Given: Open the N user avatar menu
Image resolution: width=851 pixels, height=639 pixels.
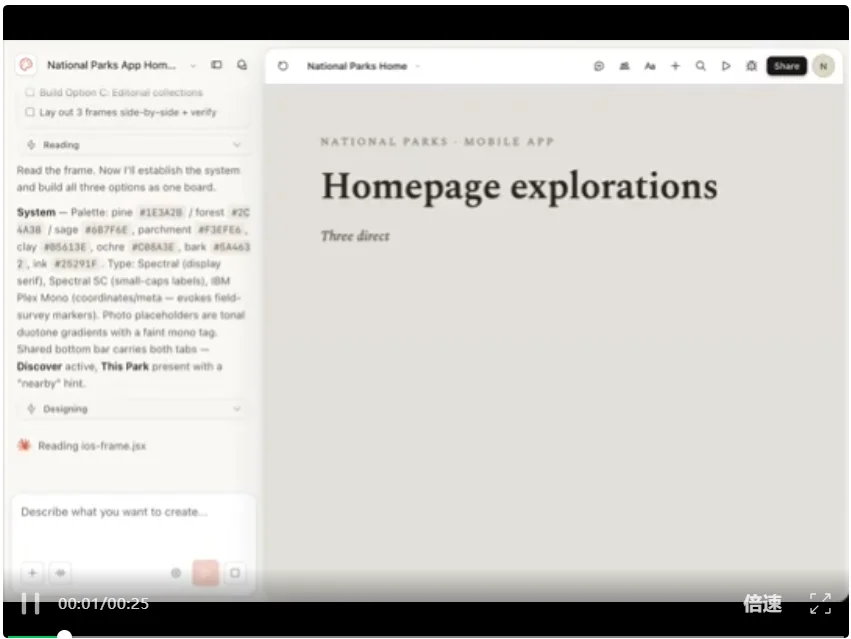Looking at the screenshot, I should pyautogui.click(x=823, y=66).
